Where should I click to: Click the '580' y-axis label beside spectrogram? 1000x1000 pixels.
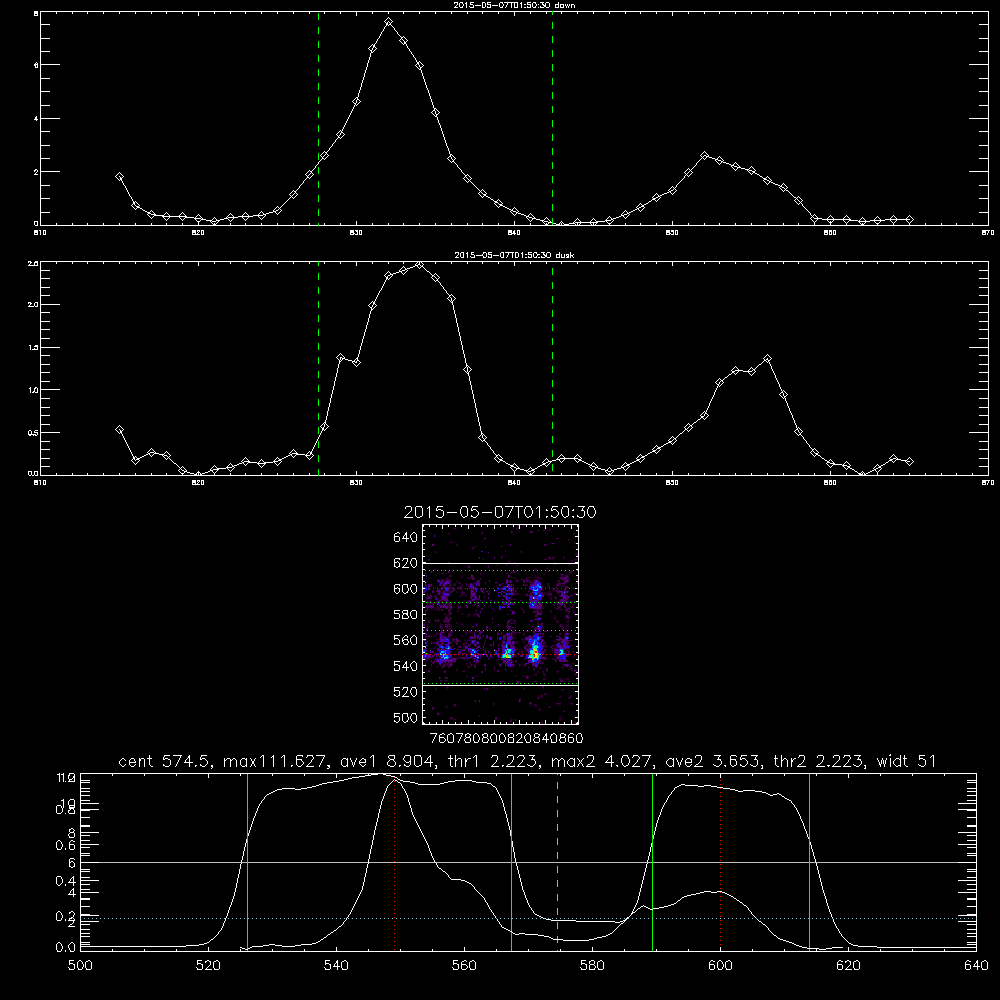406,615
